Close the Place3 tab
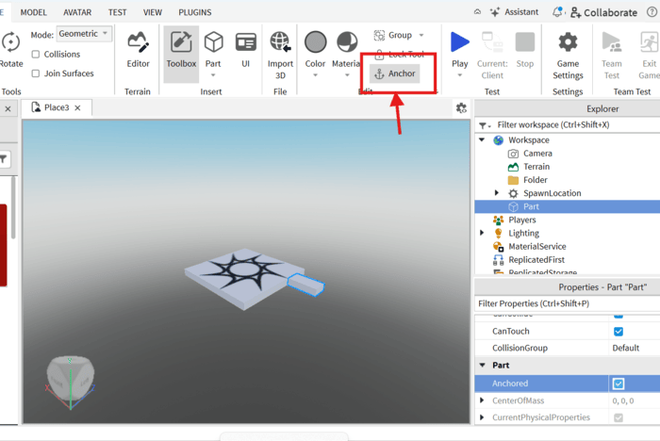Image resolution: width=660 pixels, height=441 pixels. pyautogui.click(x=77, y=108)
